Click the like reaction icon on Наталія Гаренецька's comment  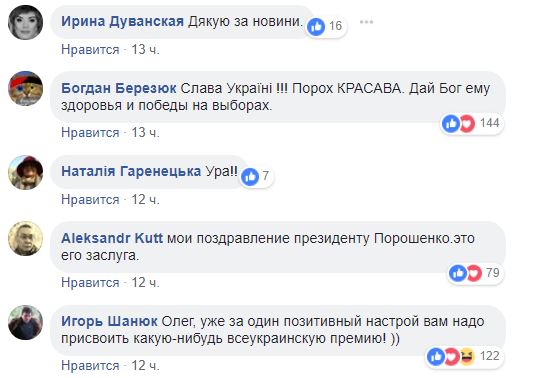click(250, 177)
